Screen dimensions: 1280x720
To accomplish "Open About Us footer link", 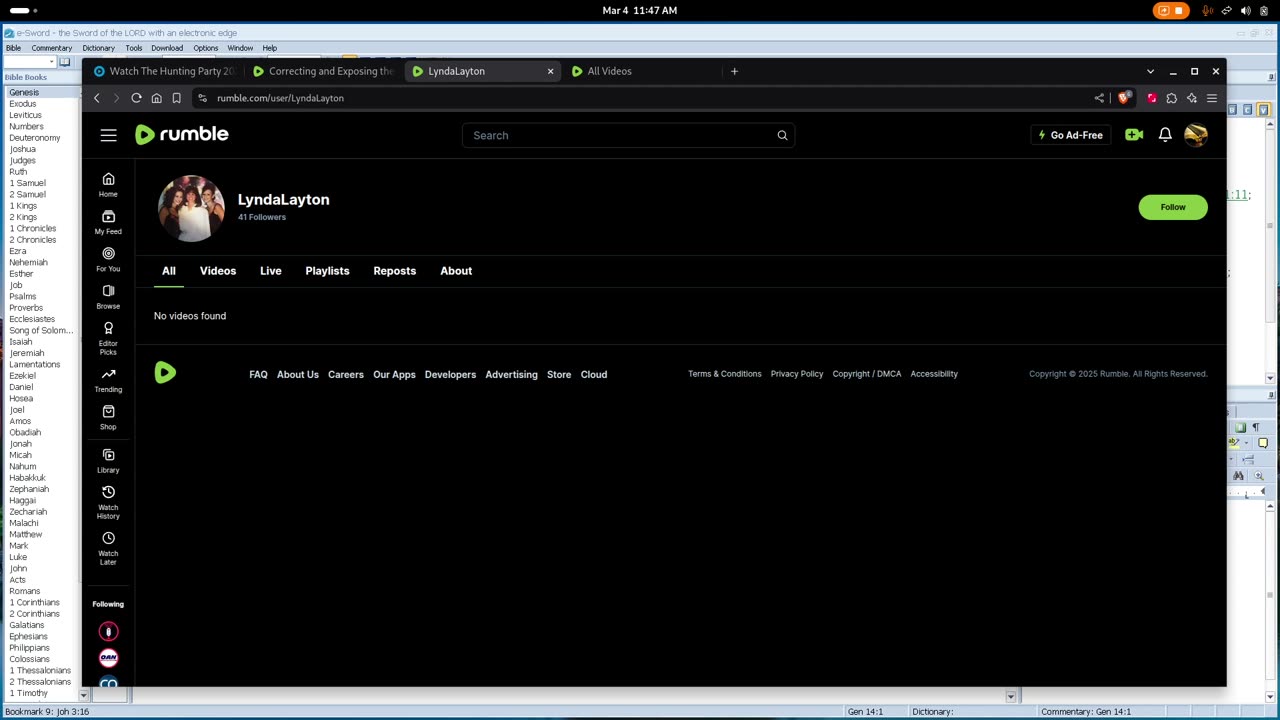I will click(x=298, y=374).
